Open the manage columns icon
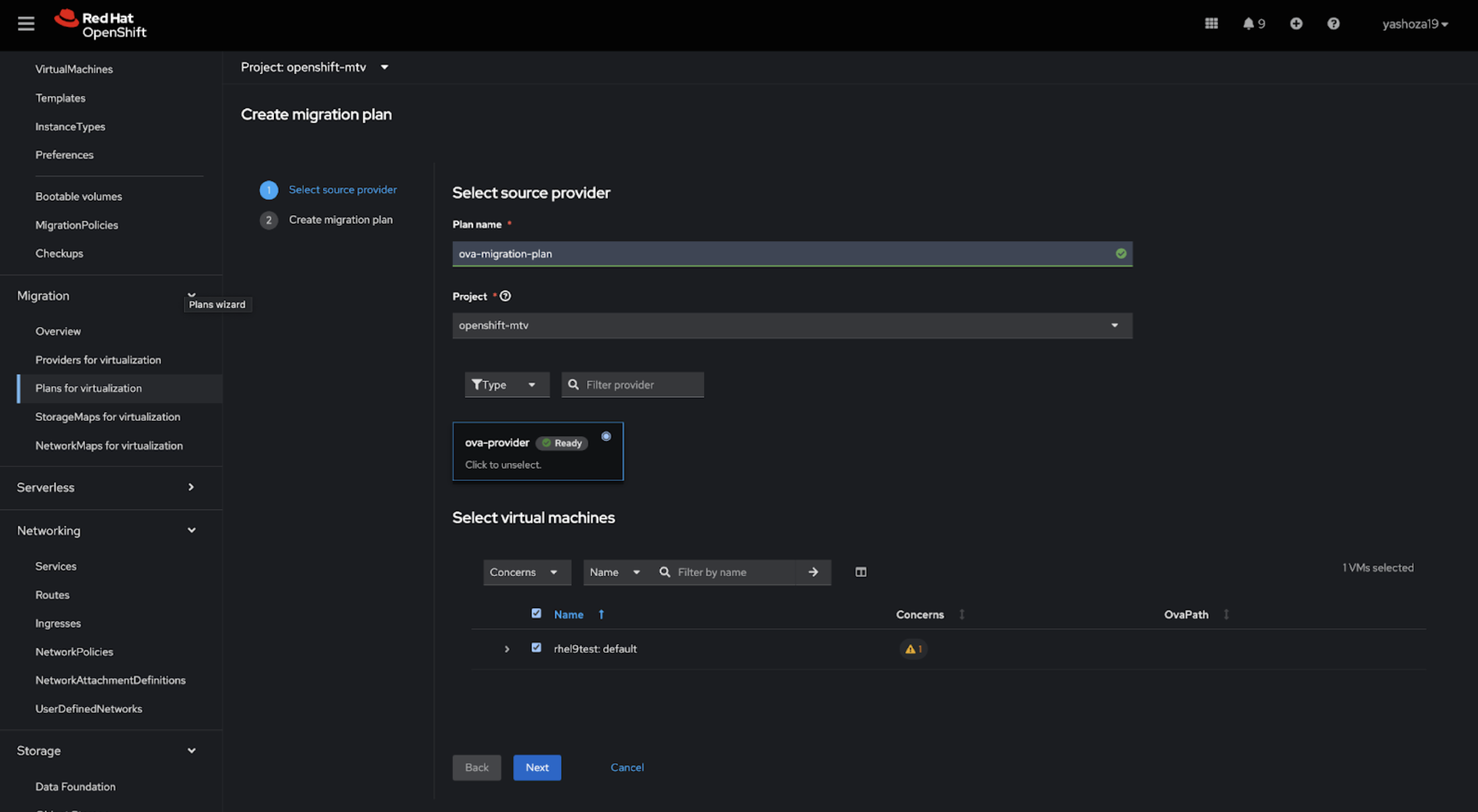 pyautogui.click(x=861, y=572)
